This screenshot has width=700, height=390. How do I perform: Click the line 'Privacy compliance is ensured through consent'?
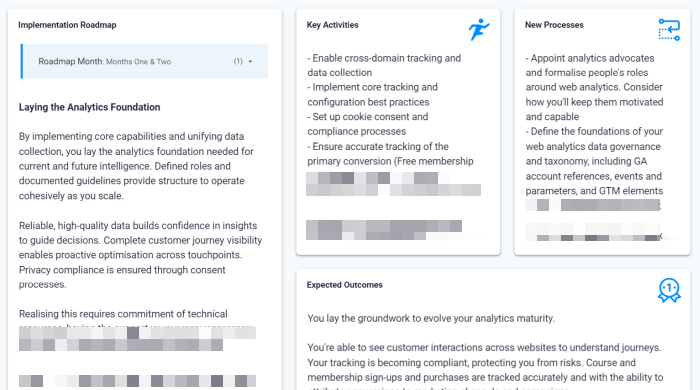coord(122,270)
